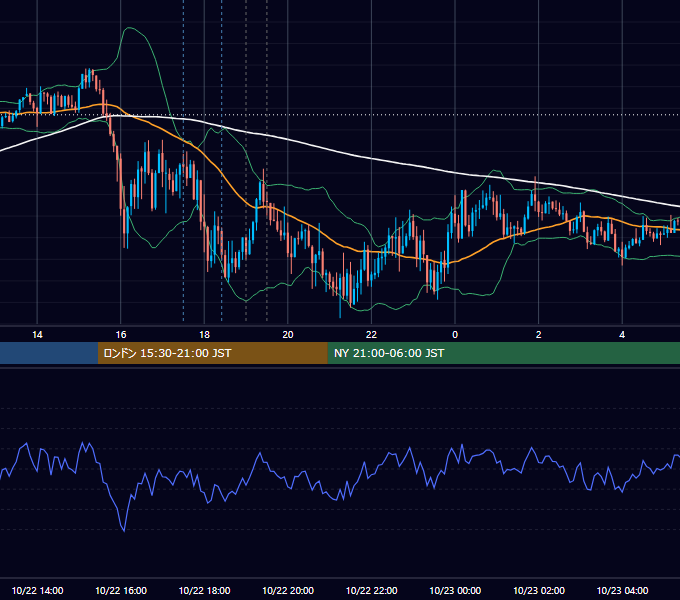Screen dimensions: 680x600
Task: Click the 2 hour axis label
Action: 539,335
